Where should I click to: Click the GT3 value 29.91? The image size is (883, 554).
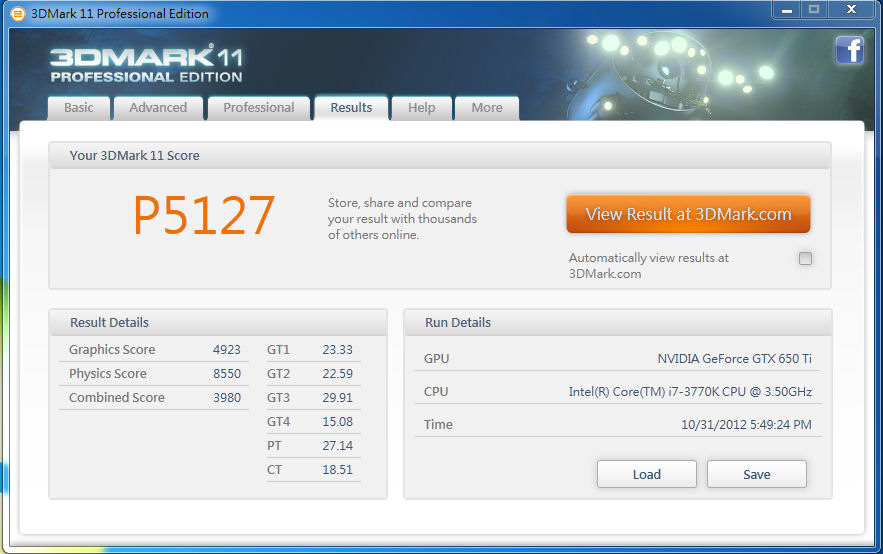pos(337,397)
